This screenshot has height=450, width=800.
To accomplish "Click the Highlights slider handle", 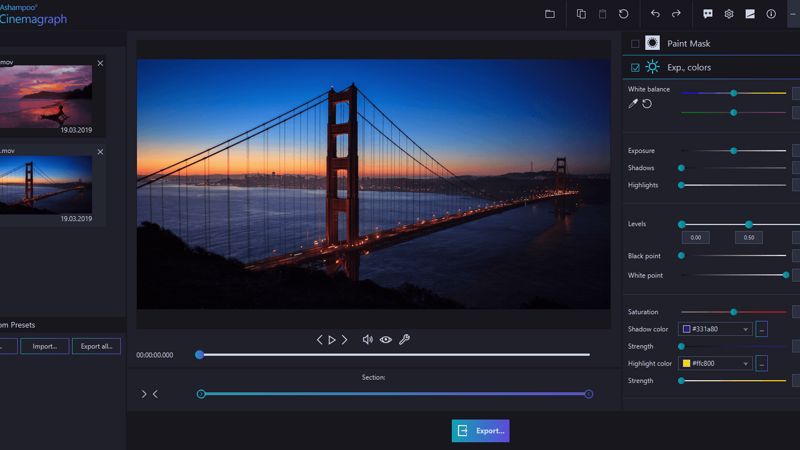I will [681, 185].
